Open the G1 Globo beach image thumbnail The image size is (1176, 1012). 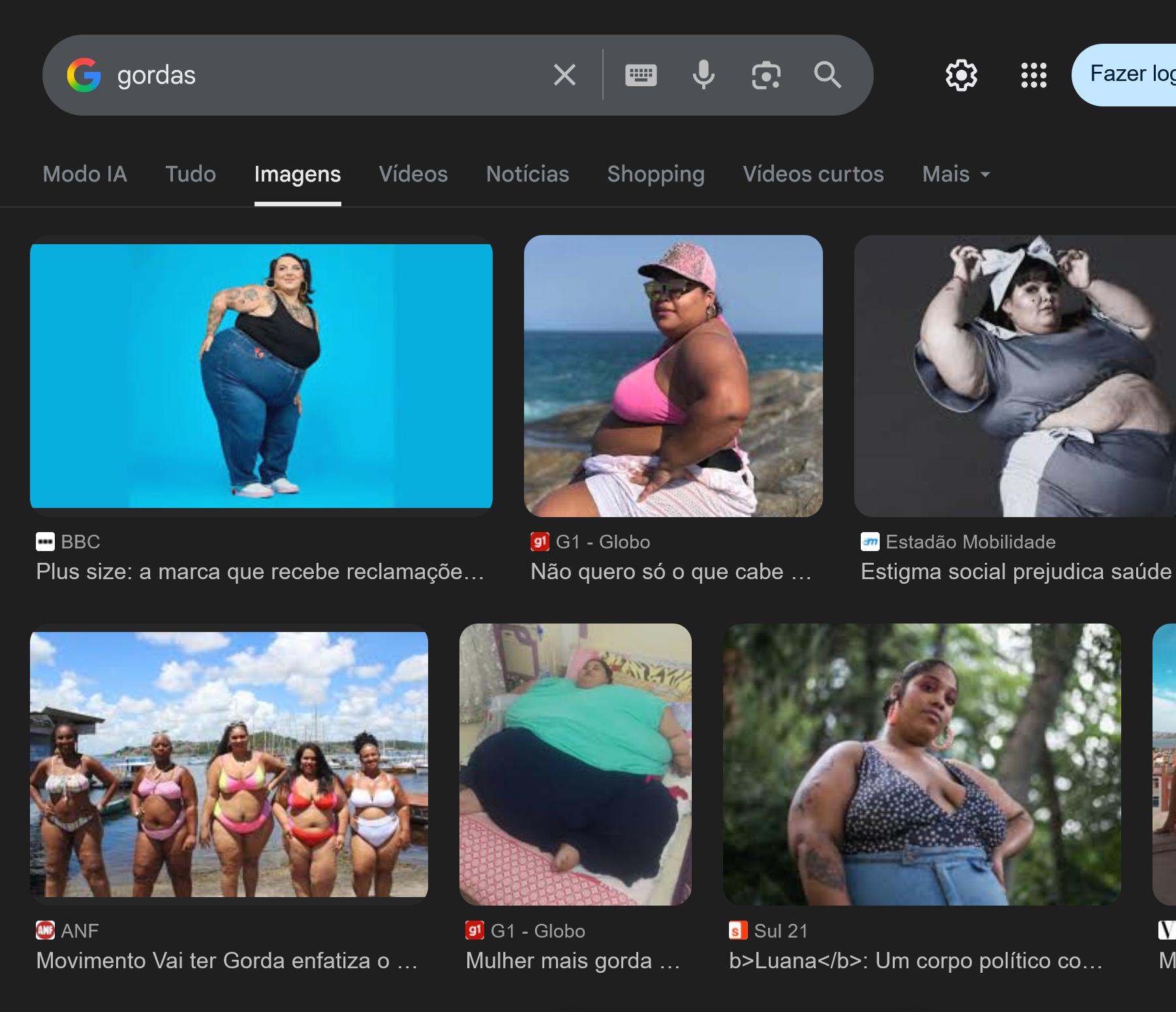pos(673,376)
